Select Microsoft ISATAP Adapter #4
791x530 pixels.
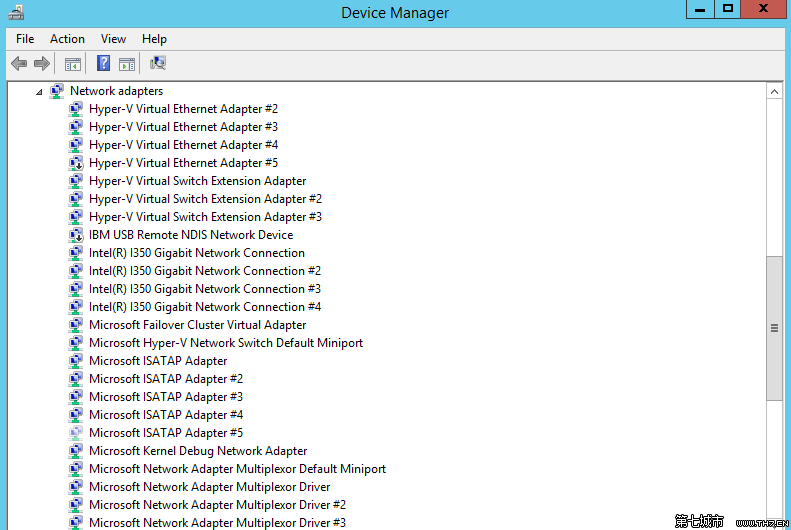[166, 415]
